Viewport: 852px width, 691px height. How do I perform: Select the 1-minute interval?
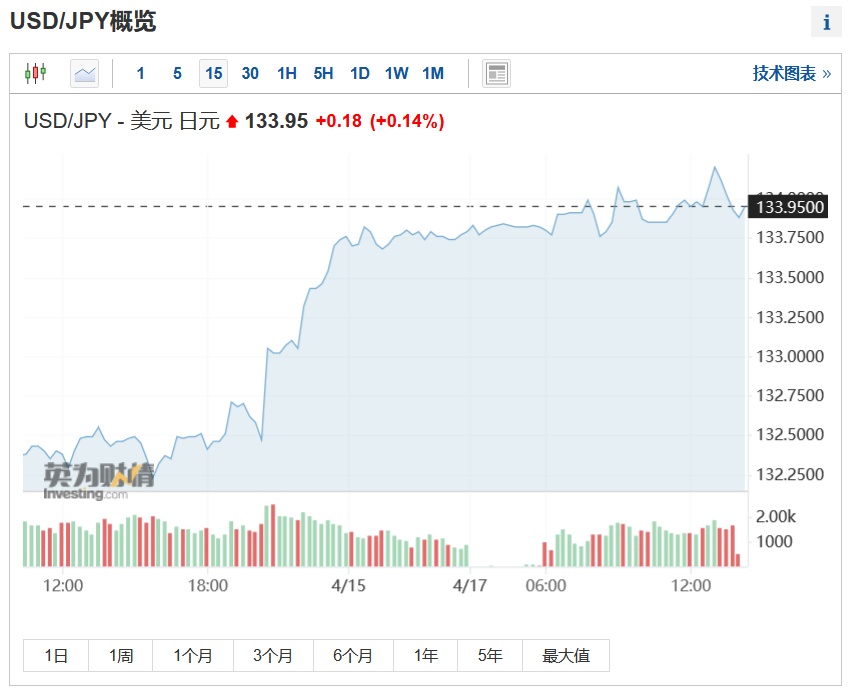(141, 73)
